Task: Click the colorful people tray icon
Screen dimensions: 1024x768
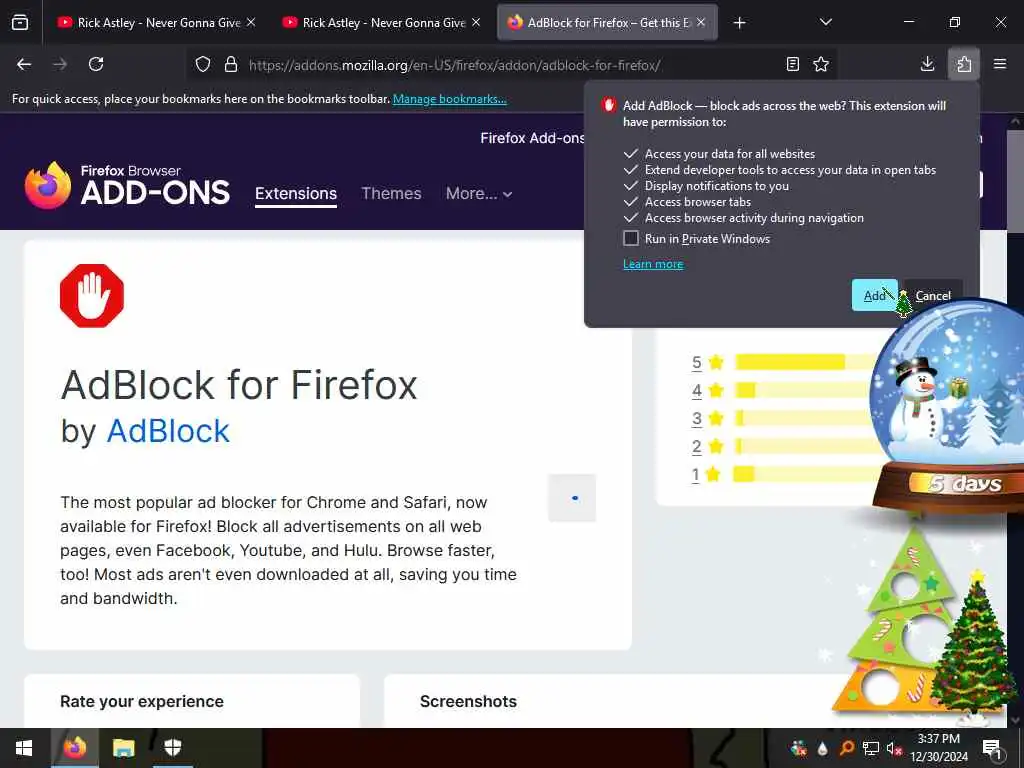Action: tap(798, 748)
